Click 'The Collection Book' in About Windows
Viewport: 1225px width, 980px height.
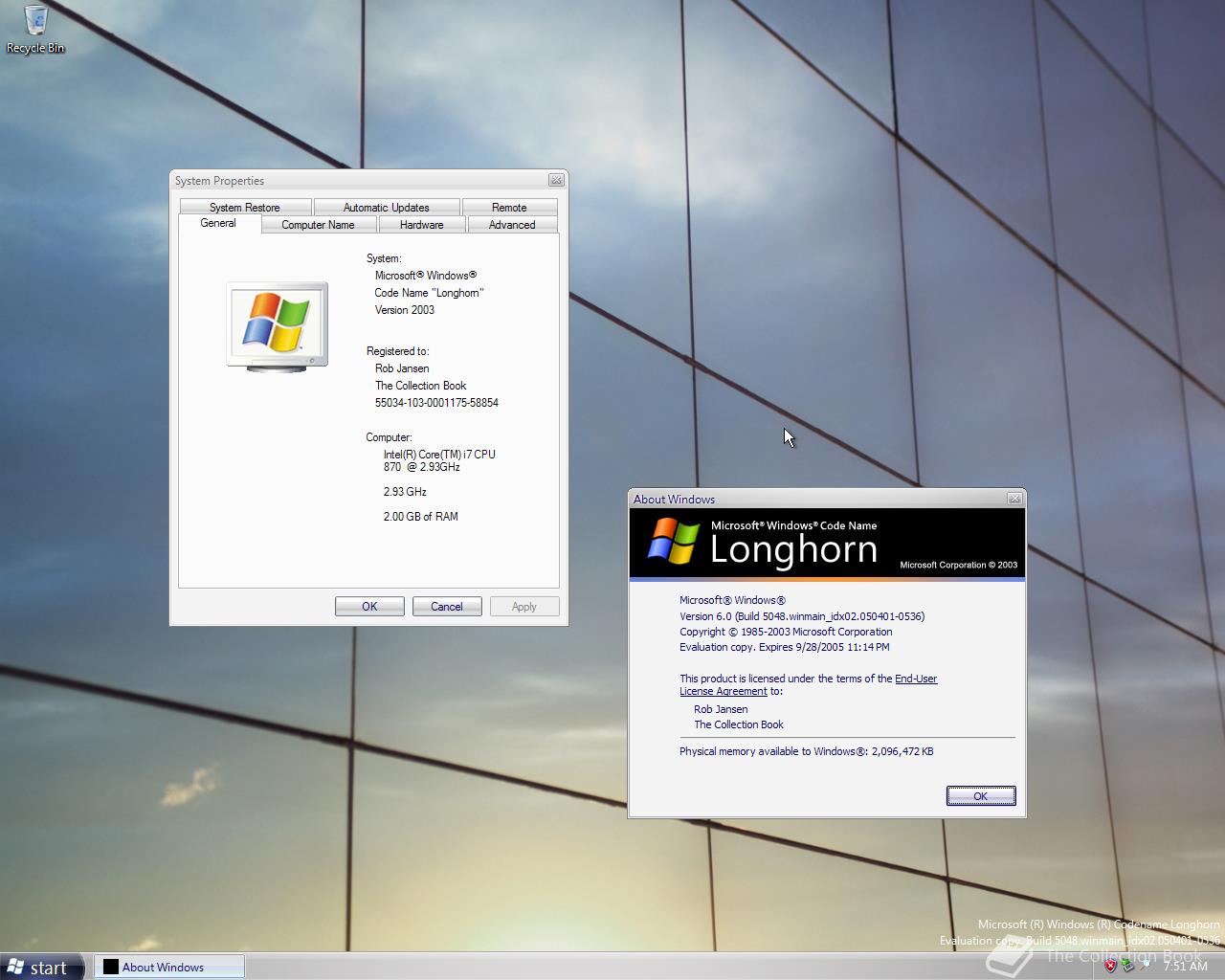pyautogui.click(x=739, y=724)
